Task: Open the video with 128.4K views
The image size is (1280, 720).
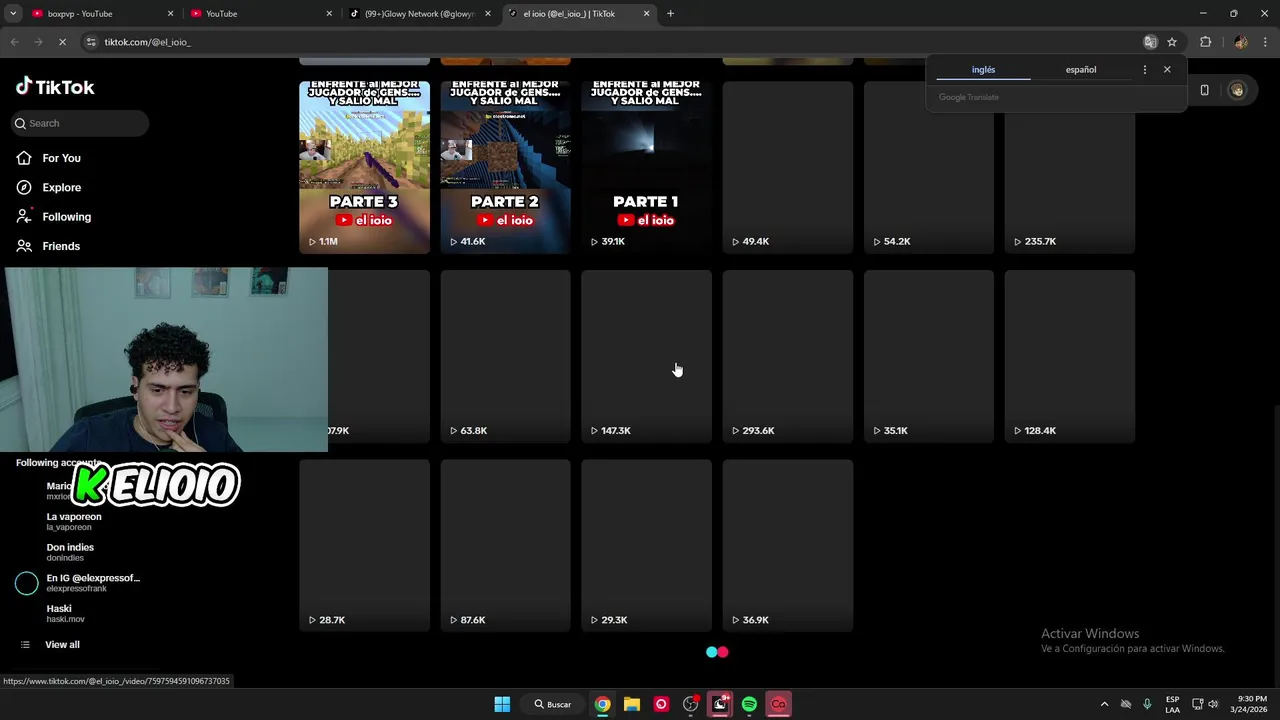Action: tap(1069, 356)
